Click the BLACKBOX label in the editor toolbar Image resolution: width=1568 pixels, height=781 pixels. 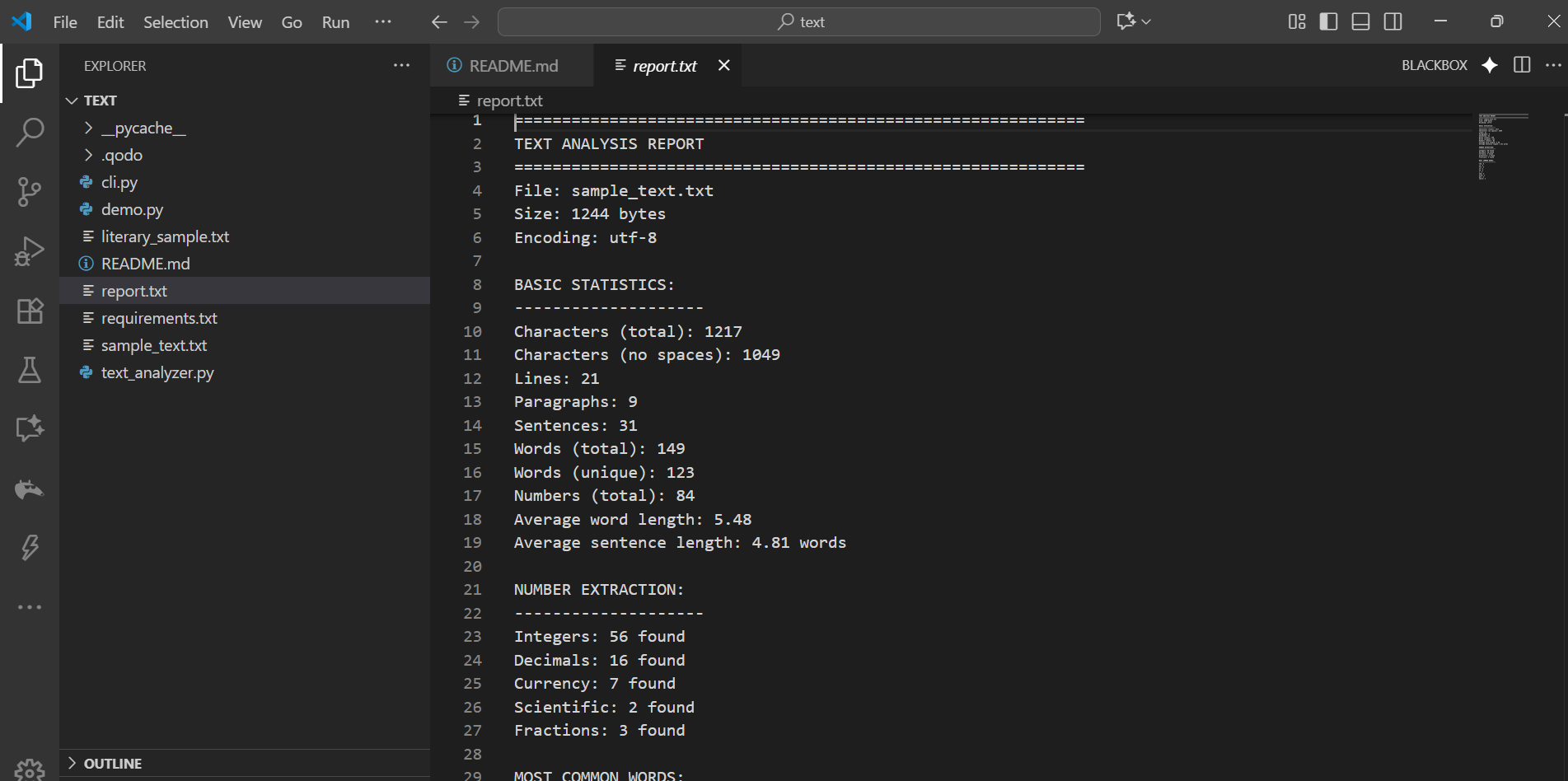point(1434,65)
